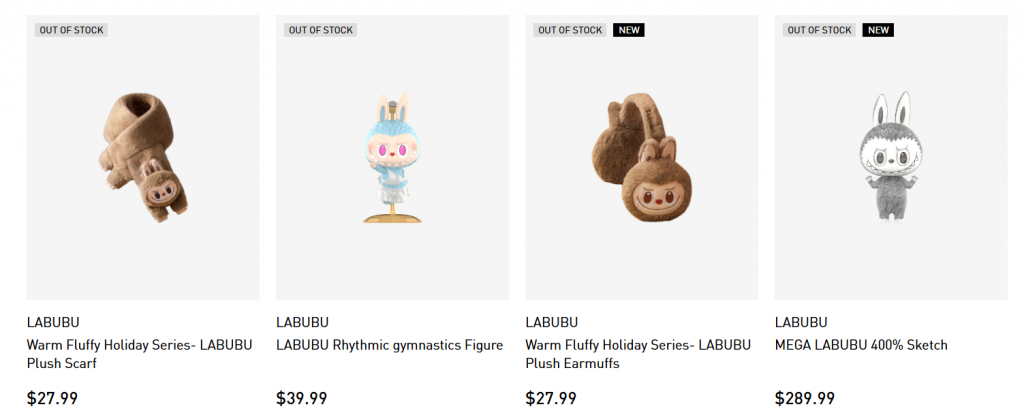Click the $39.99 price of gymnastics figure

pos(302,398)
